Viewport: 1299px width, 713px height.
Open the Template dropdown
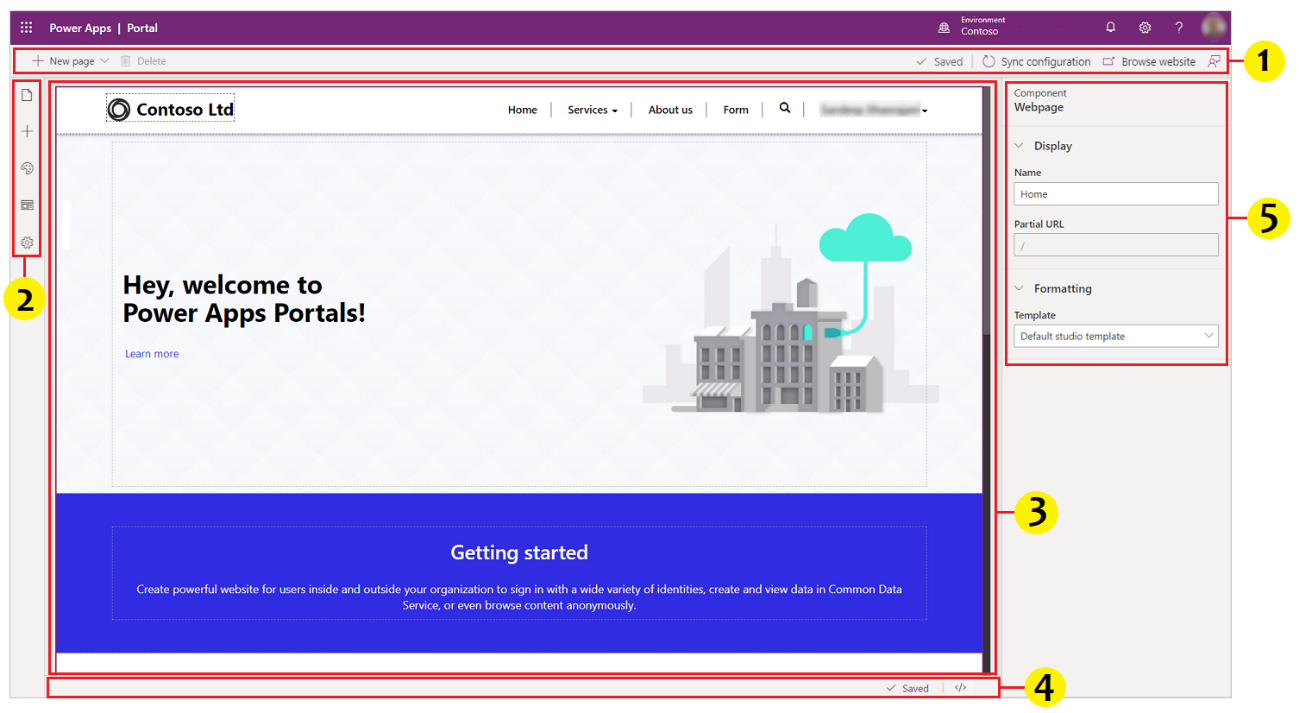(1115, 336)
